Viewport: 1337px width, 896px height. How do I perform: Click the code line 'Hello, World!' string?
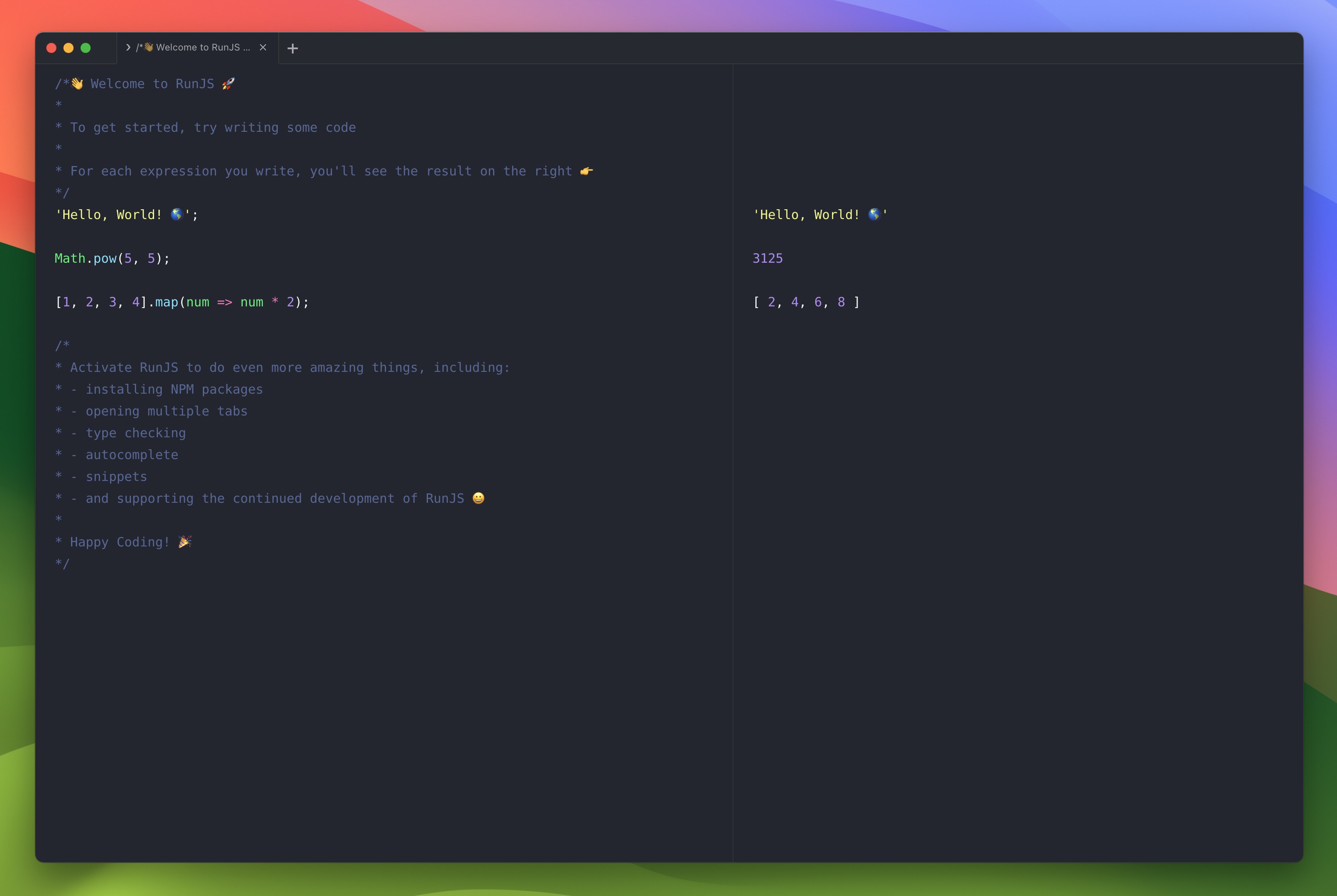point(126,215)
